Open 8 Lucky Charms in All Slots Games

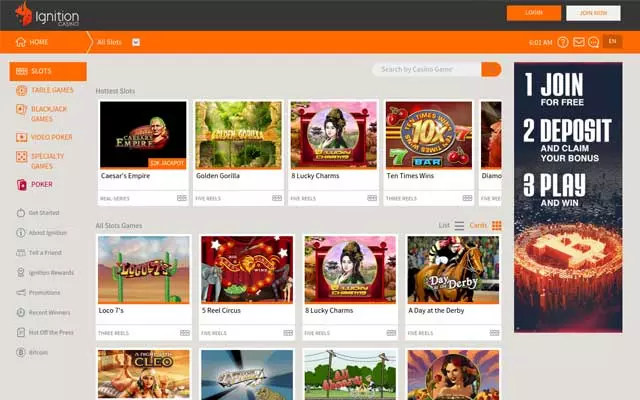(x=350, y=269)
